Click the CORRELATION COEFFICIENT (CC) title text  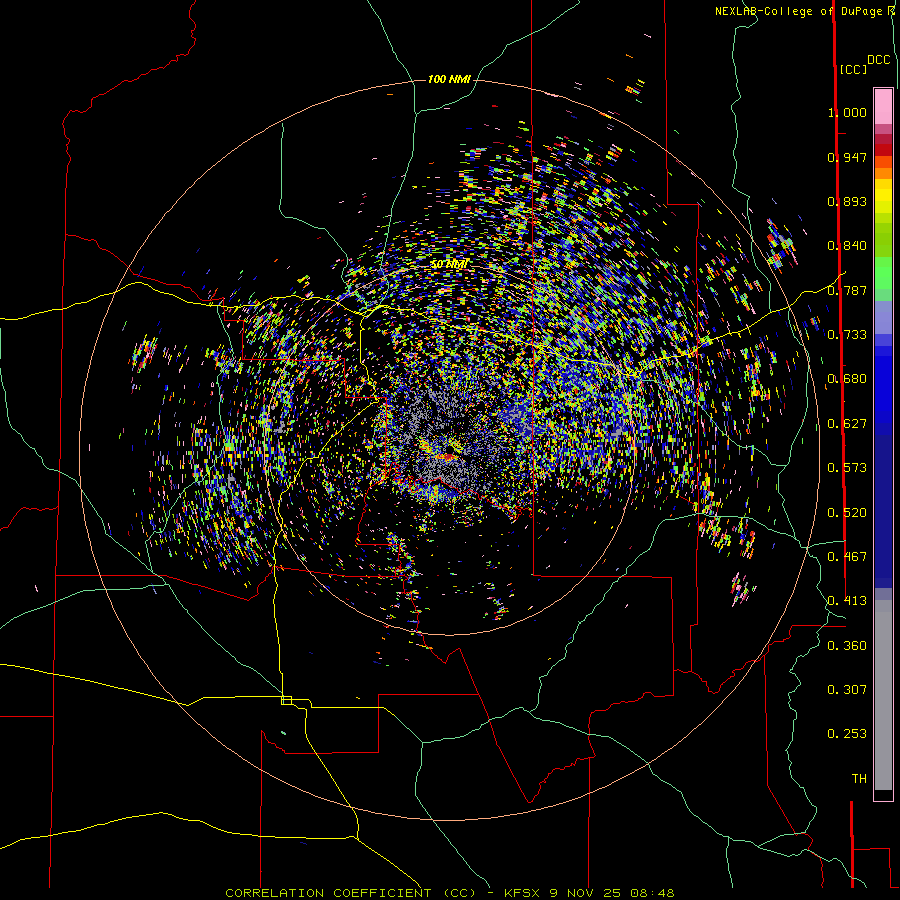click(x=350, y=893)
